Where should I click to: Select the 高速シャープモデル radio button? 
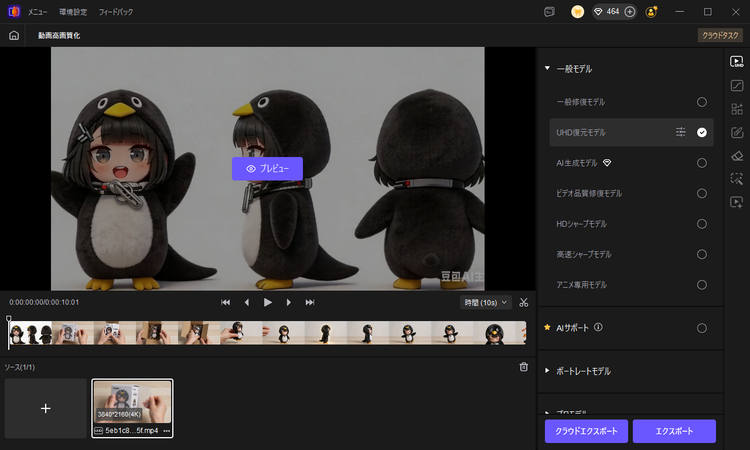tap(702, 254)
